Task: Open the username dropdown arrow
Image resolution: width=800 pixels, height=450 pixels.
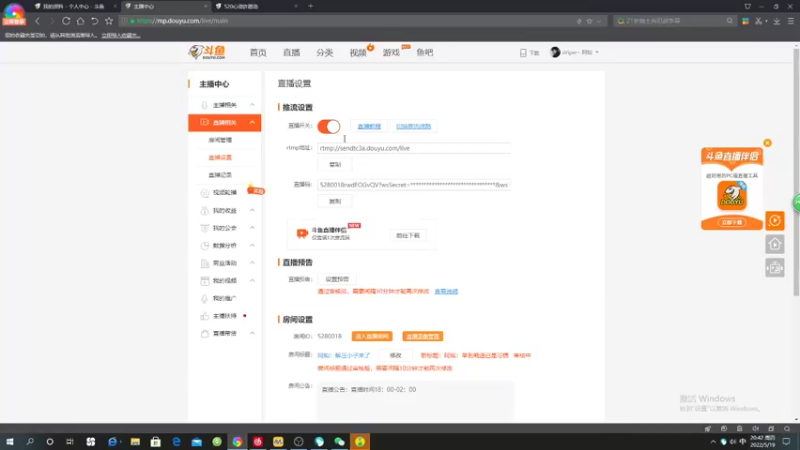Action: coord(597,53)
